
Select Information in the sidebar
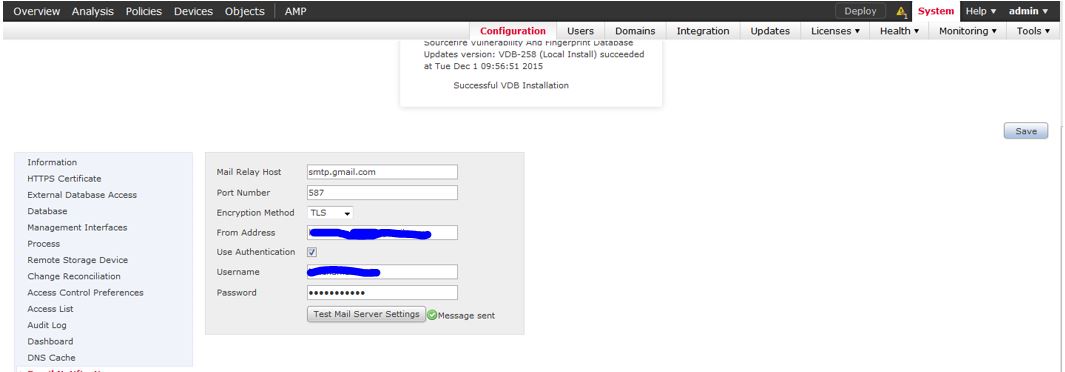[52, 162]
